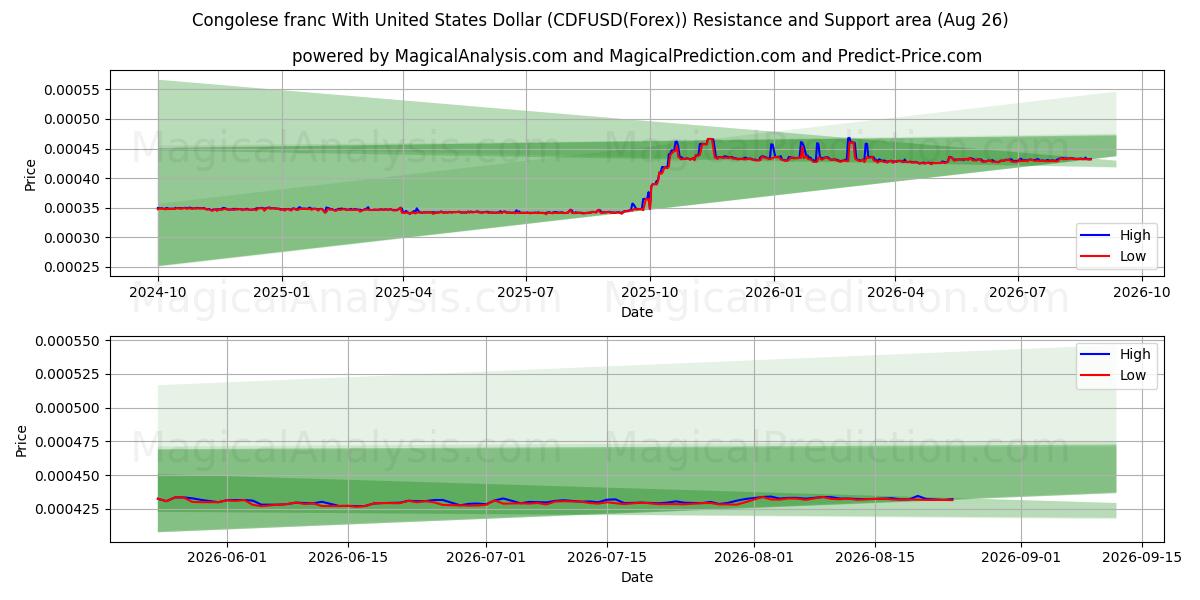
Task: Click the 0.000450 tick label on bottom chart
Action: 68,476
